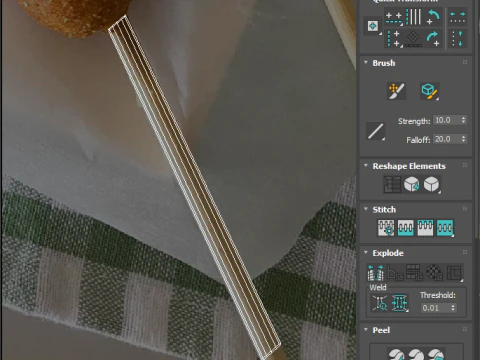Click the Falloff spinner arrows
The height and width of the screenshot is (360, 480).
(x=463, y=139)
